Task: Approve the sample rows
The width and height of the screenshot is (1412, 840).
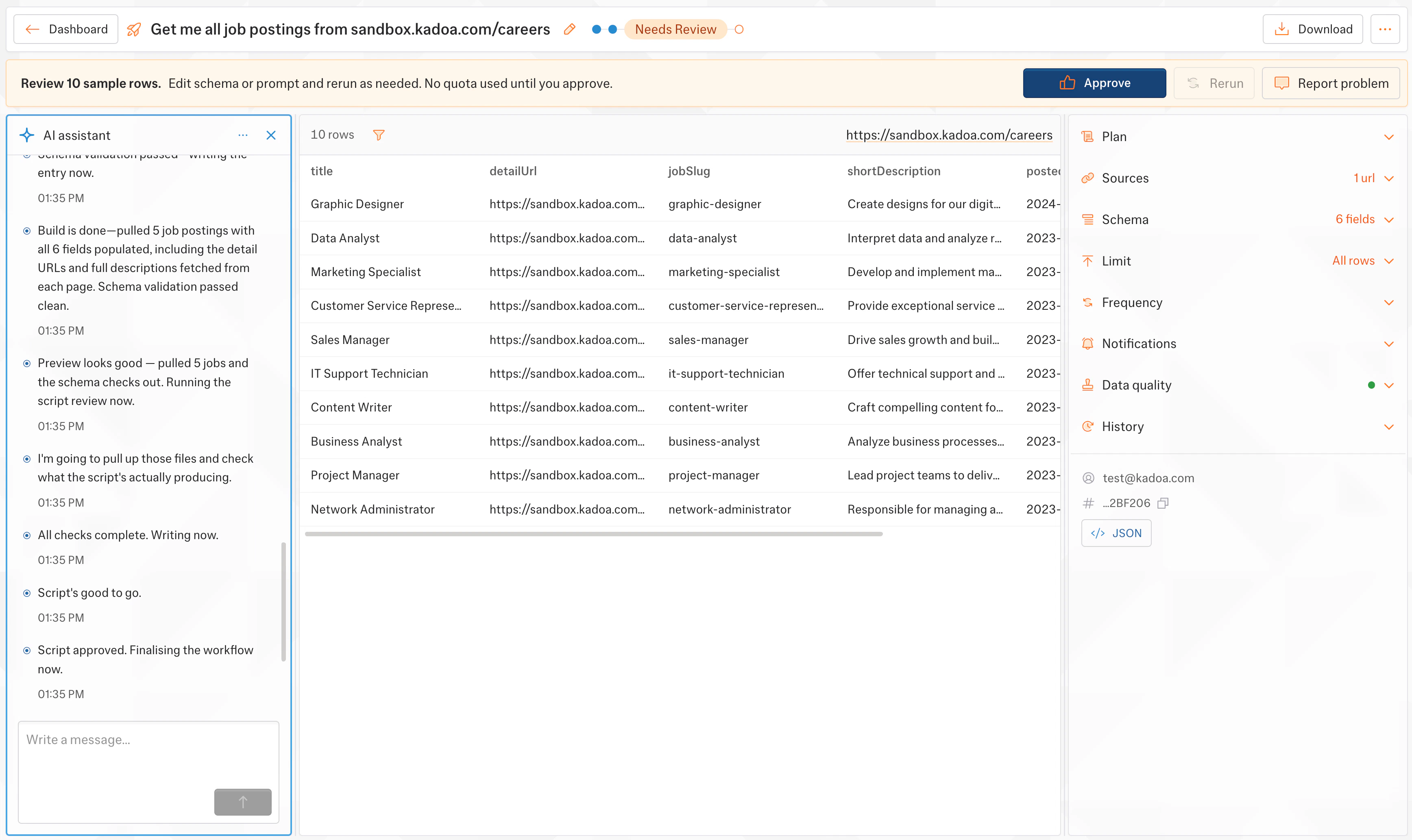Action: pos(1094,83)
